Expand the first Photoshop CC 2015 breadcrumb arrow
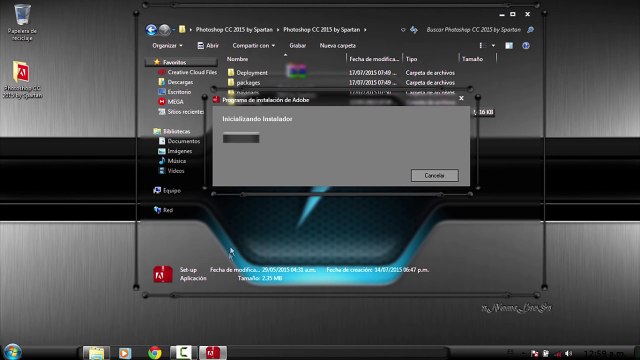Screen dimensions: 640x360 click(x=278, y=30)
